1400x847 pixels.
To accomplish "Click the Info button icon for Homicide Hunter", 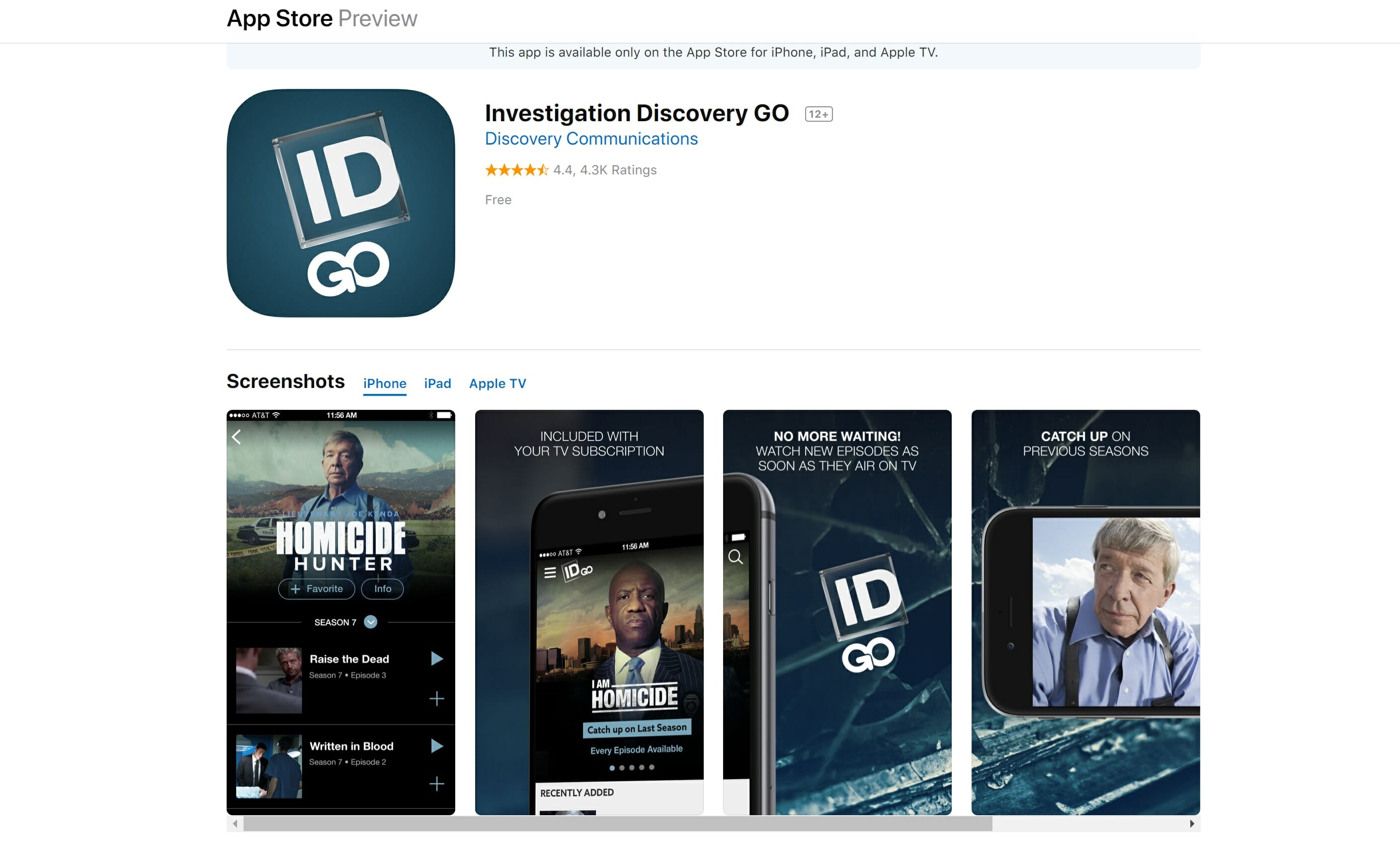I will [383, 588].
